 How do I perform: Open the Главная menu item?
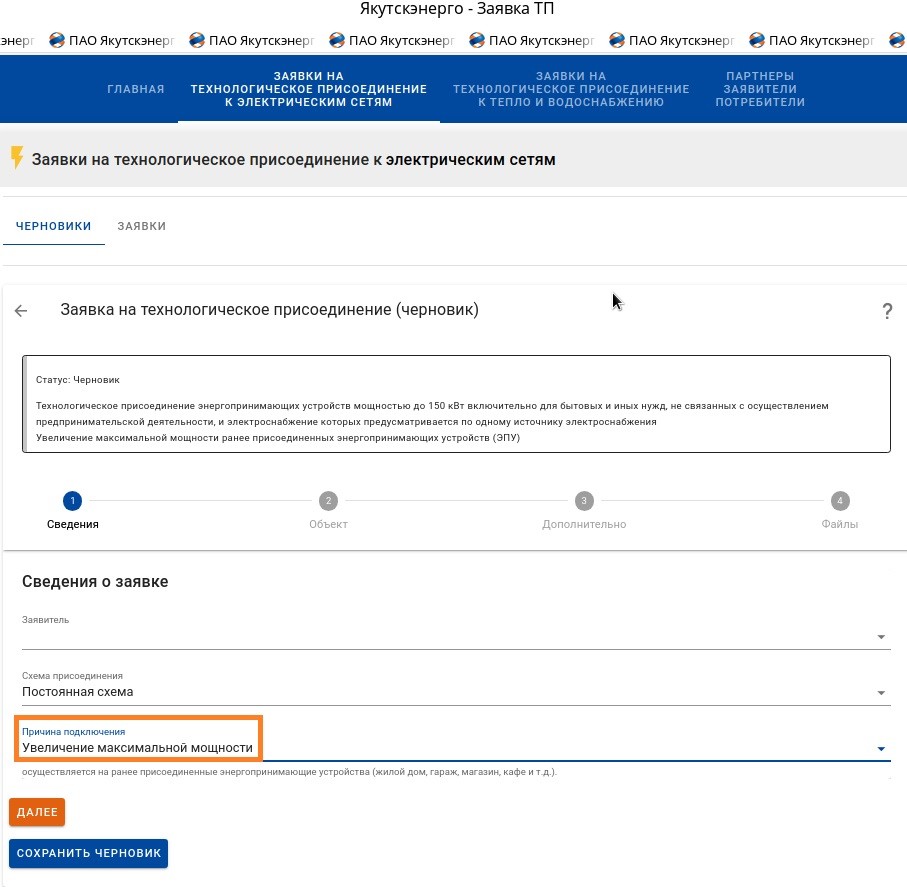[x=135, y=90]
